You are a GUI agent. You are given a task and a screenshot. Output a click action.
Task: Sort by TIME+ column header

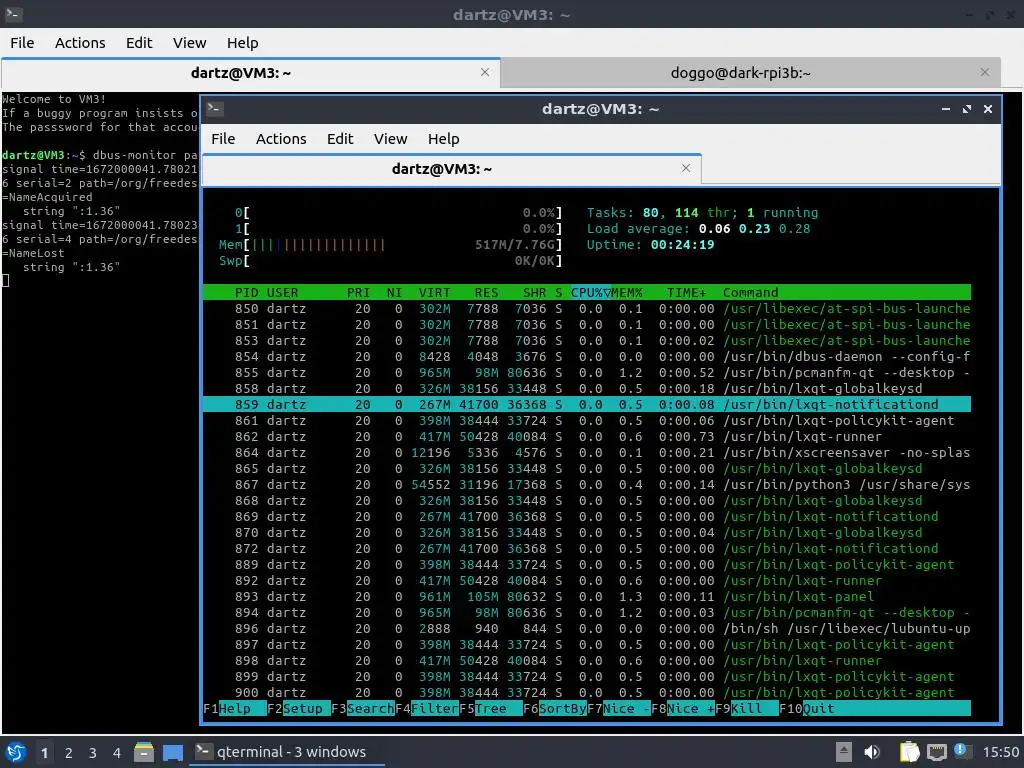[686, 293]
